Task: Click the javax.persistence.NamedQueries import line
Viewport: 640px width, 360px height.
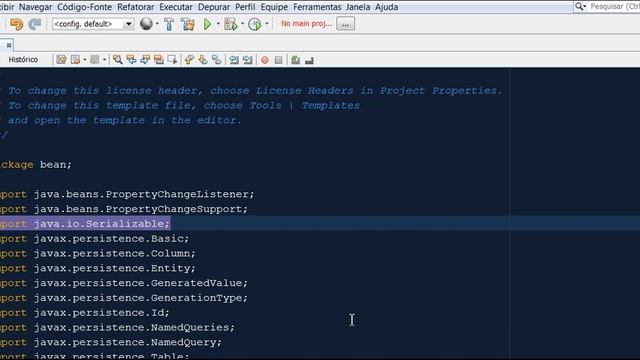Action: (x=118, y=328)
